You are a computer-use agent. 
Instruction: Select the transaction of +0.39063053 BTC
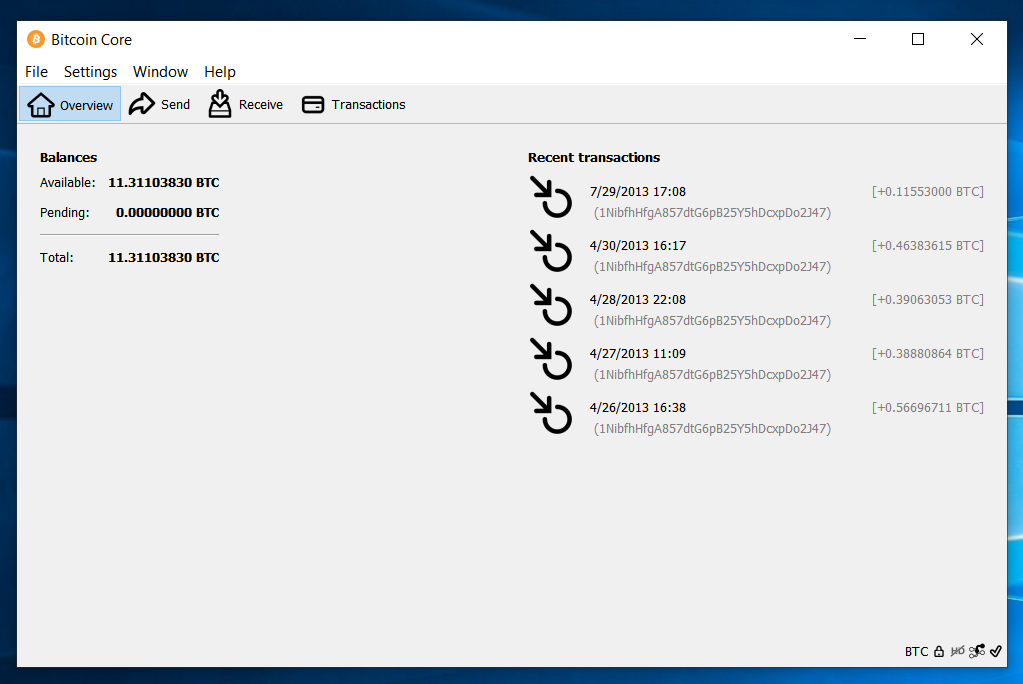927,300
